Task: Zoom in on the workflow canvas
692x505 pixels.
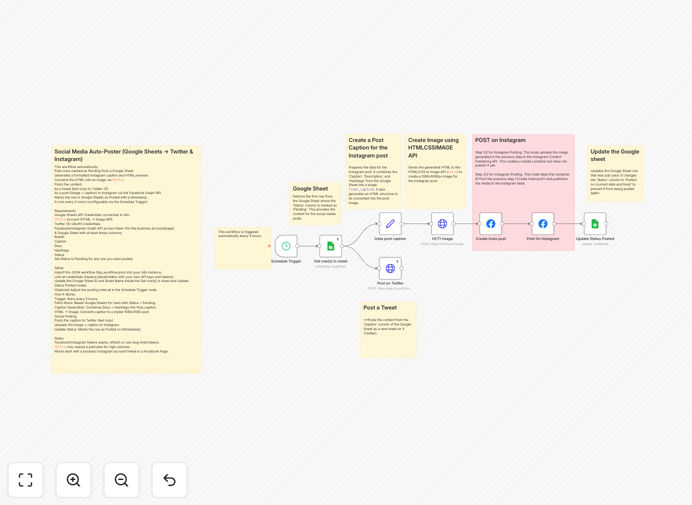Action: tap(73, 480)
